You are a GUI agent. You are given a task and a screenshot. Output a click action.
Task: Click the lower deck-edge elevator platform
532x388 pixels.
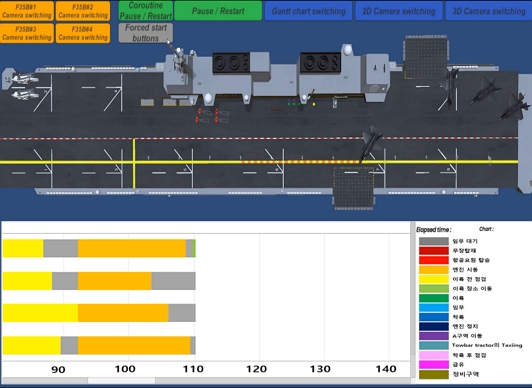pyautogui.click(x=354, y=187)
